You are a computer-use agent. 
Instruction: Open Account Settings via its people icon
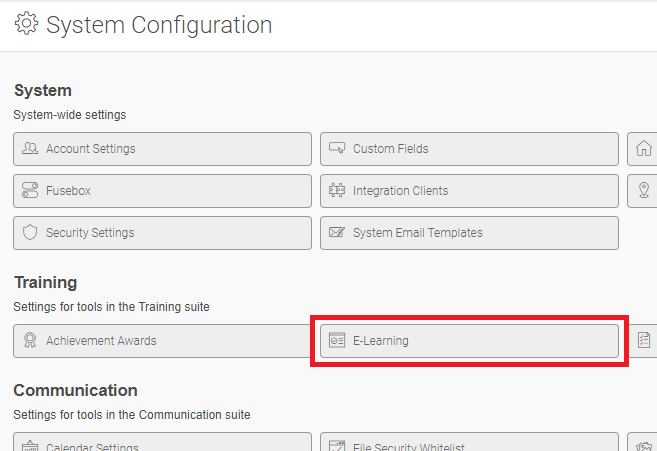30,148
